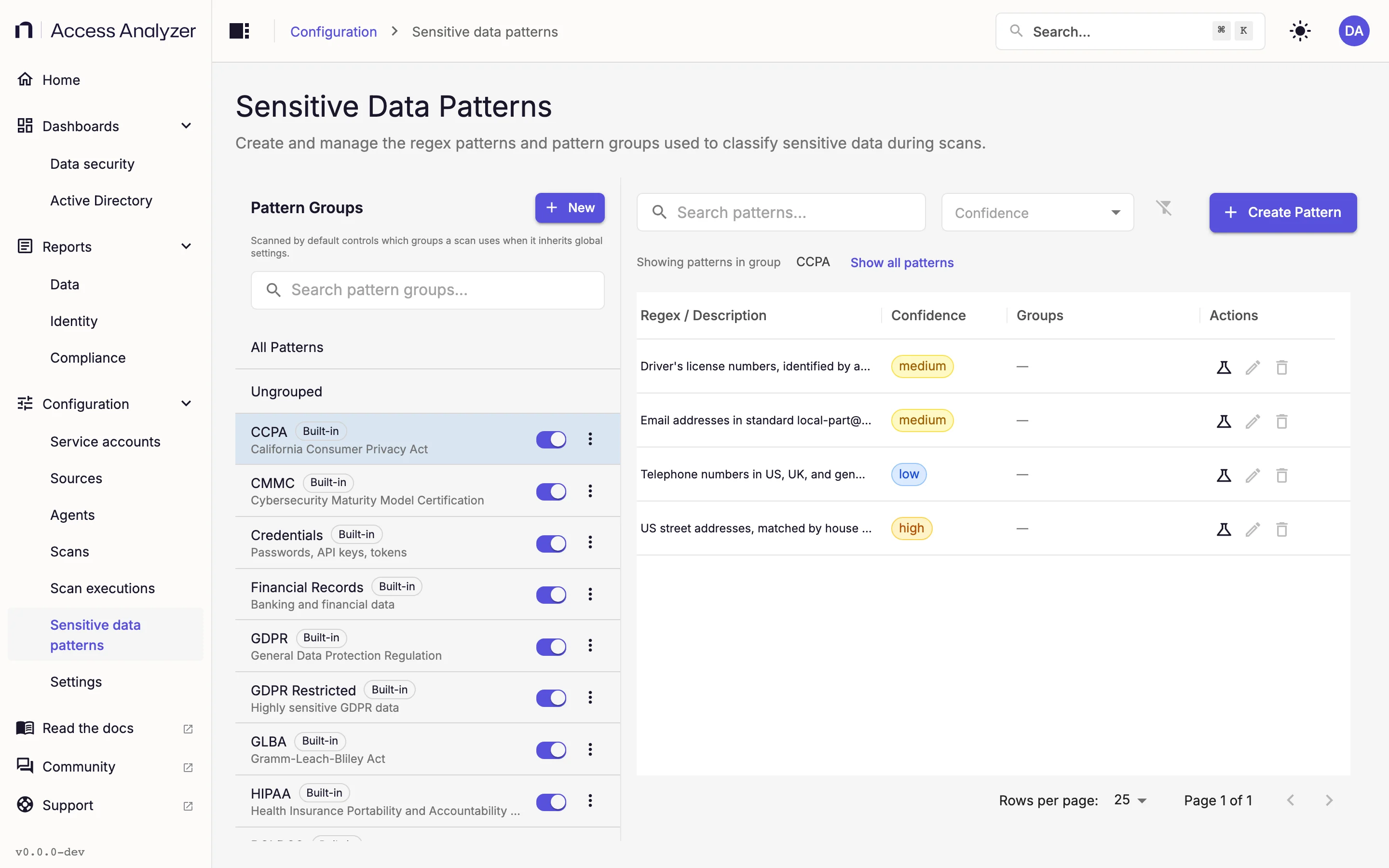Click the Create Pattern button
Screen dimensions: 1389x868
pyautogui.click(x=1283, y=212)
